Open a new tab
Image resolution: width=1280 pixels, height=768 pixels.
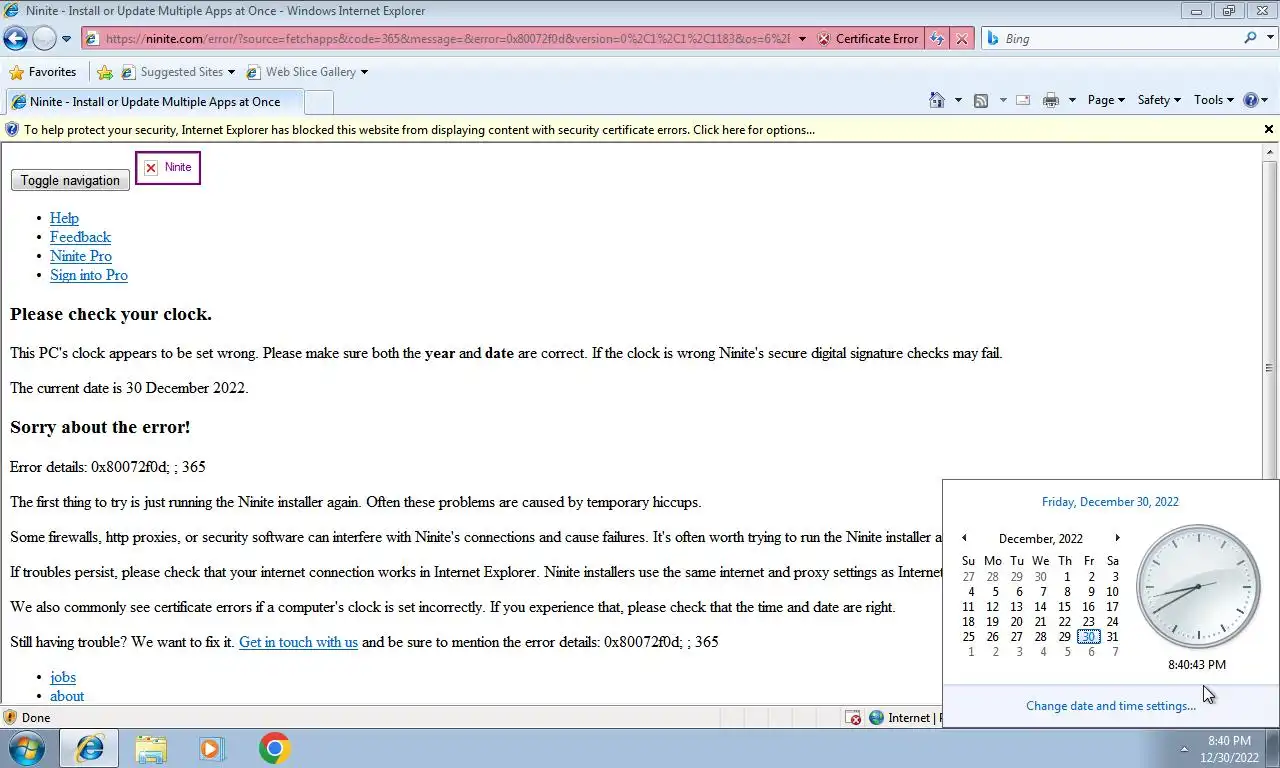(318, 102)
